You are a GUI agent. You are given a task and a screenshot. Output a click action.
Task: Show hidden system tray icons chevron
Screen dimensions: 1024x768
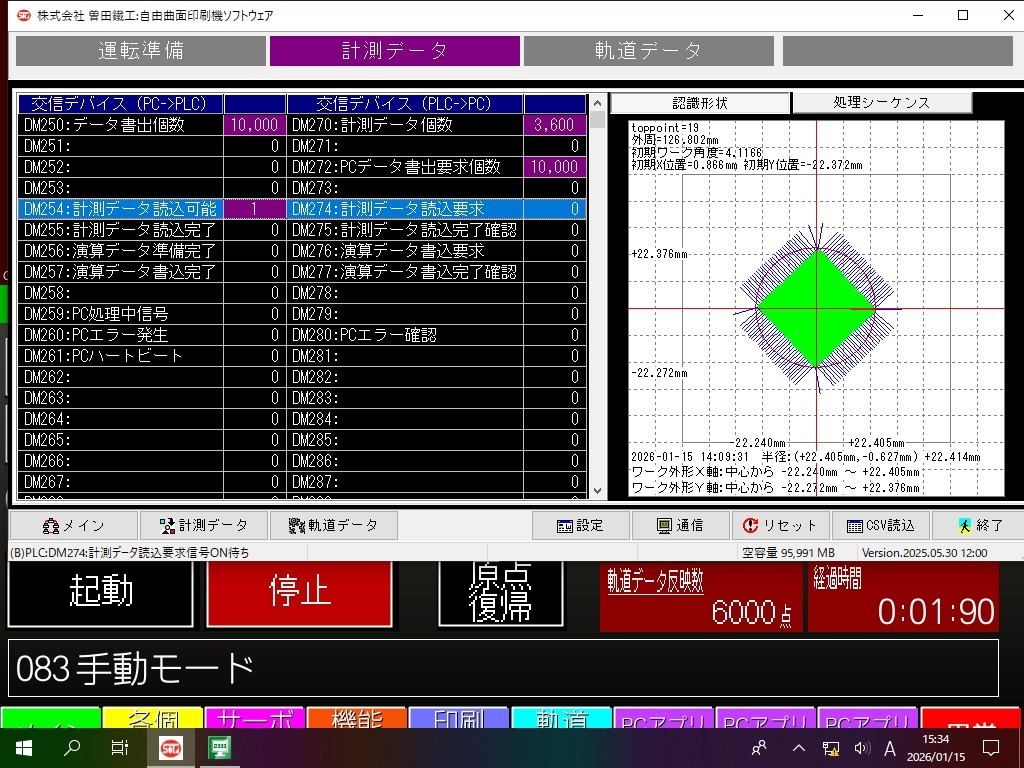click(x=798, y=748)
